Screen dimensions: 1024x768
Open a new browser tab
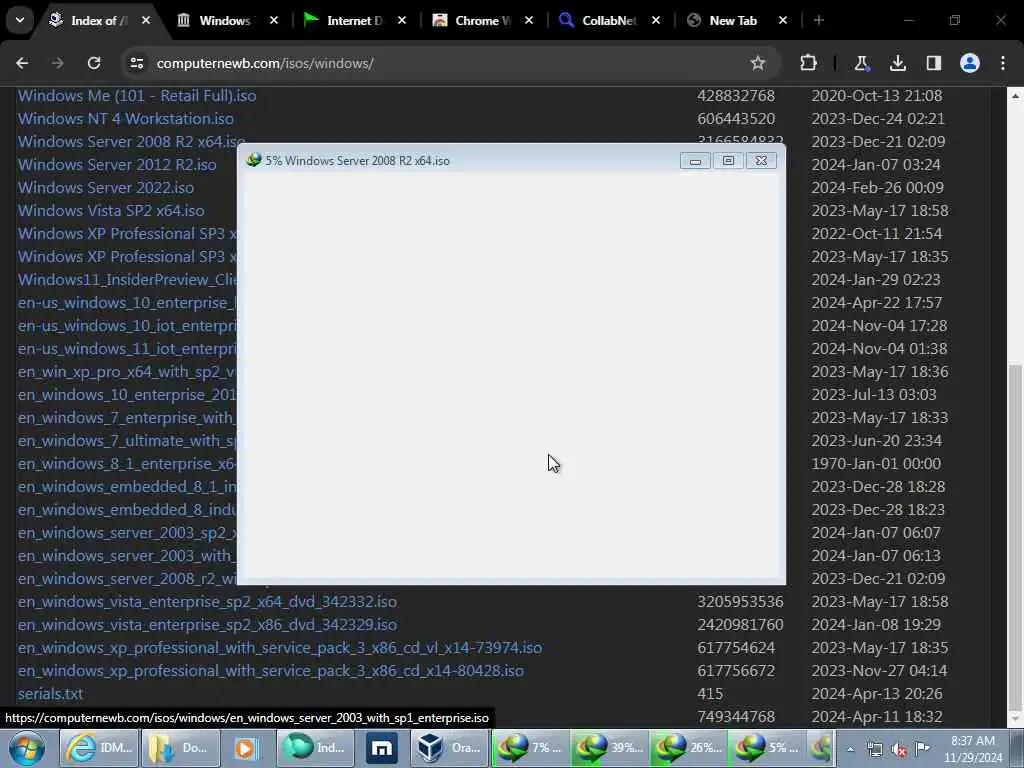tap(818, 20)
